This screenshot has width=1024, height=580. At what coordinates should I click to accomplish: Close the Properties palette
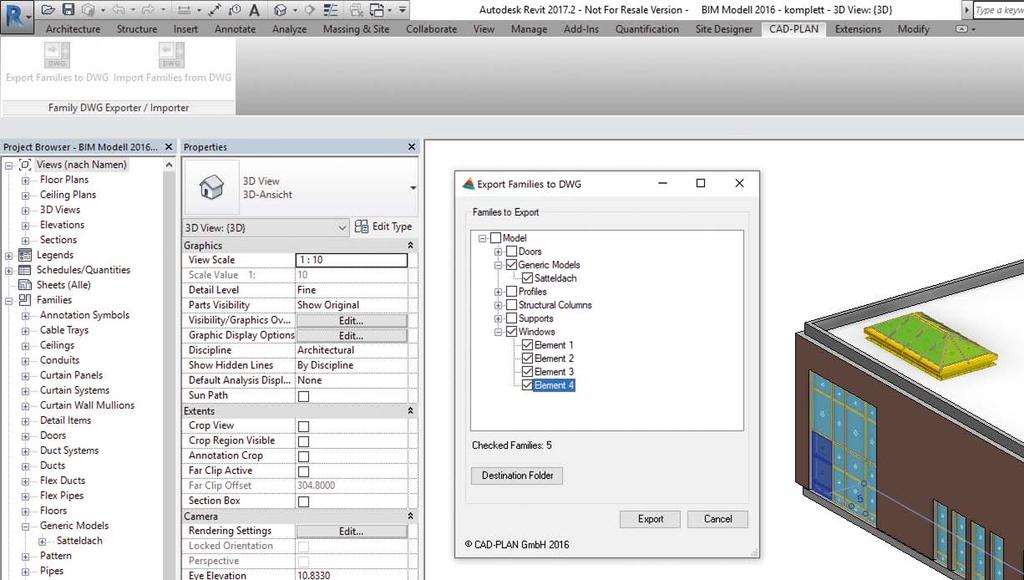[x=411, y=147]
